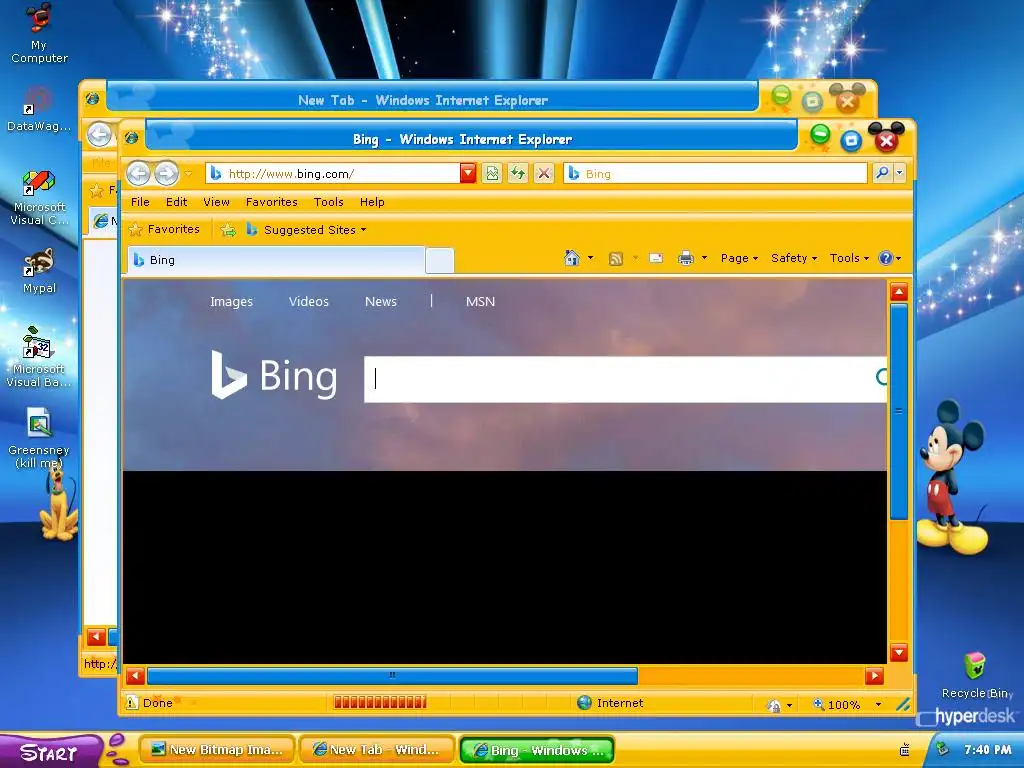
Task: Click the Back arrow in Bing window
Action: click(x=138, y=174)
